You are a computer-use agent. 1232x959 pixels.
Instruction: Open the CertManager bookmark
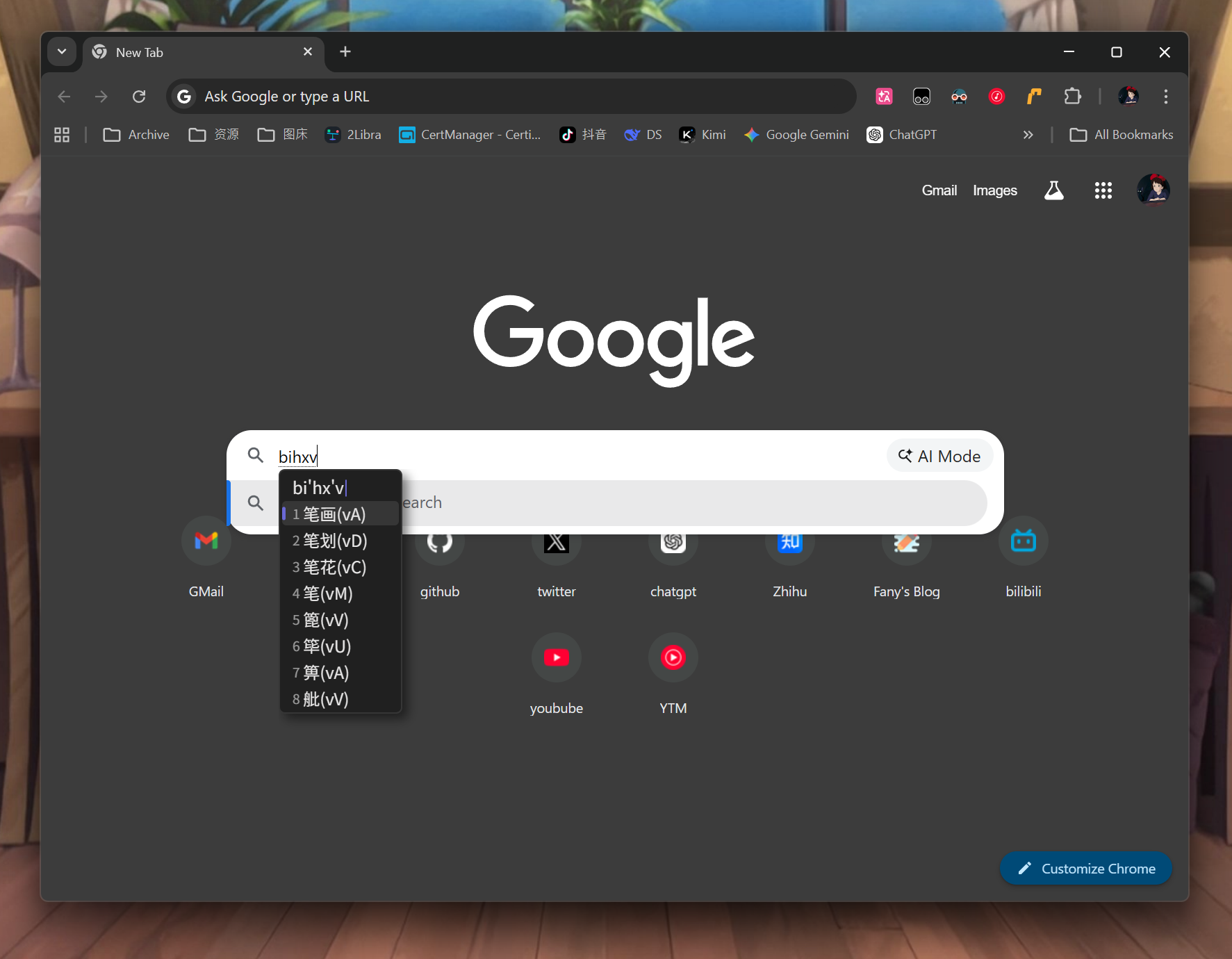[470, 135]
